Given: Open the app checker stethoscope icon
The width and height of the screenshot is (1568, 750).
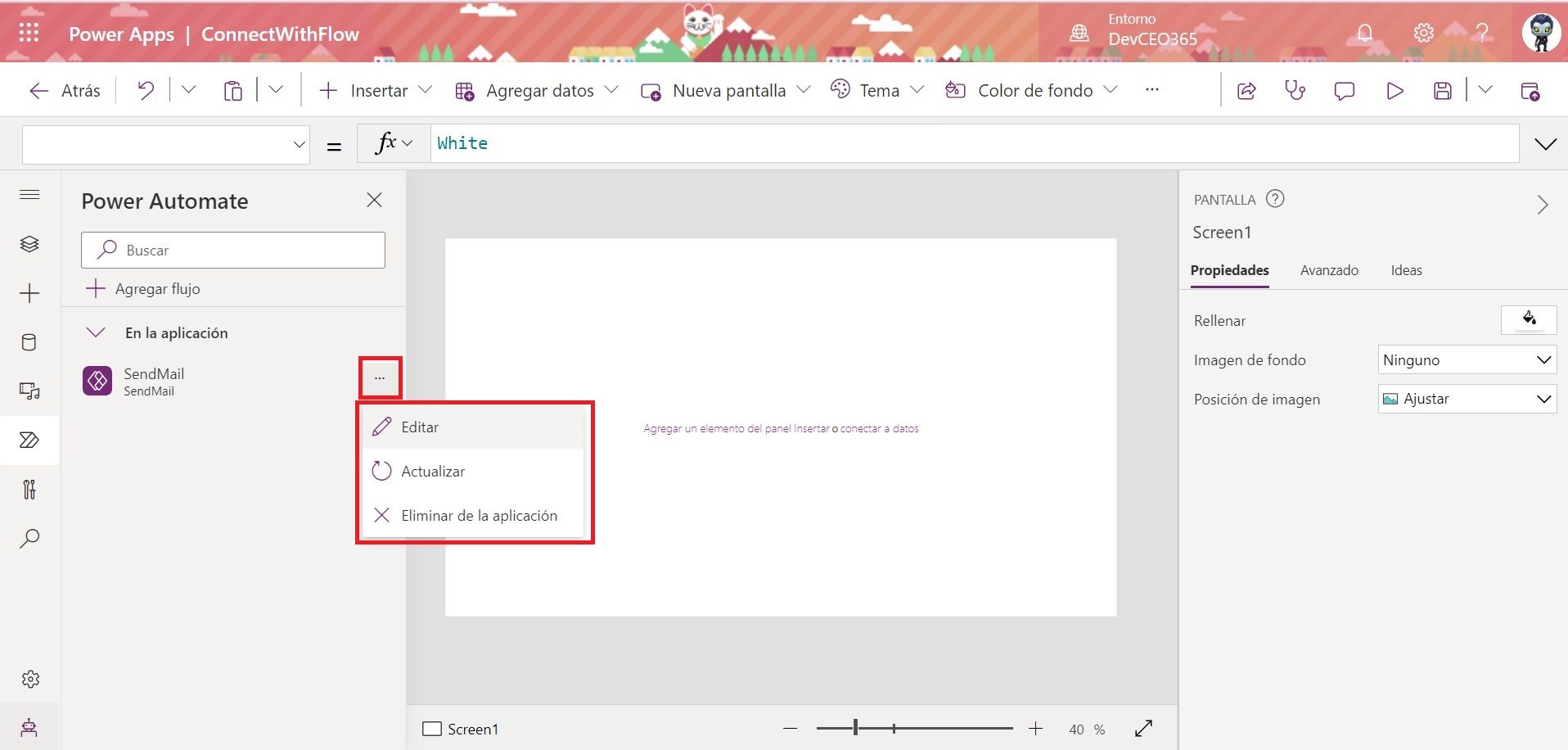Looking at the screenshot, I should tap(1295, 90).
